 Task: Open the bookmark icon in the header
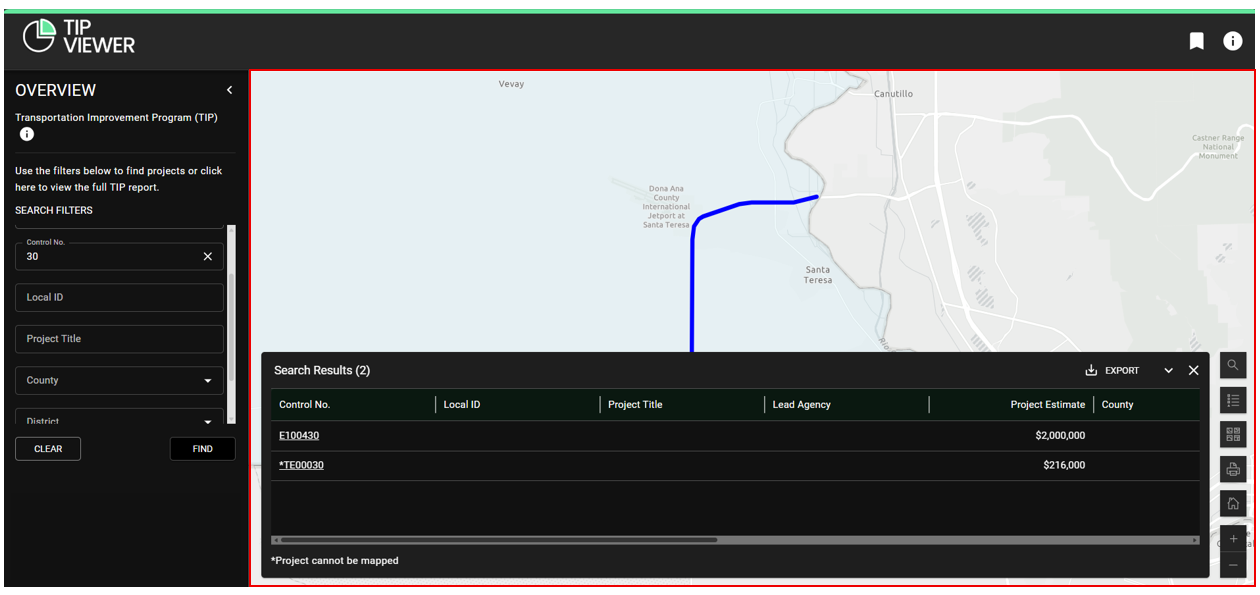(1196, 41)
